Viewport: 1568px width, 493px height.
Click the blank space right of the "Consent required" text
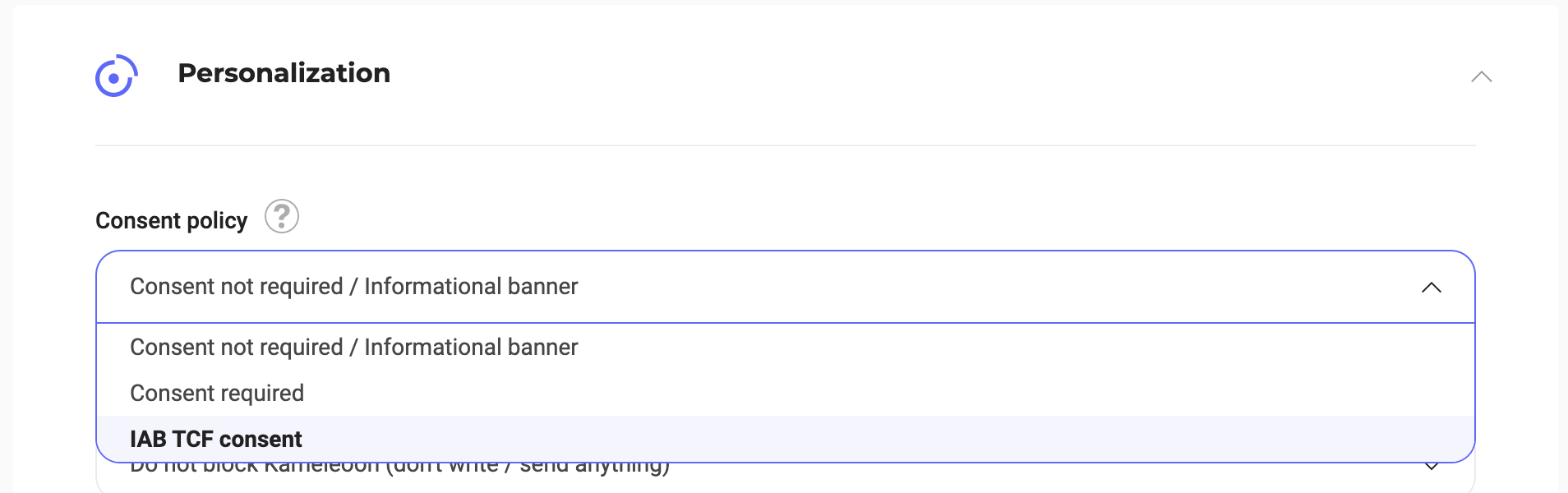822,394
